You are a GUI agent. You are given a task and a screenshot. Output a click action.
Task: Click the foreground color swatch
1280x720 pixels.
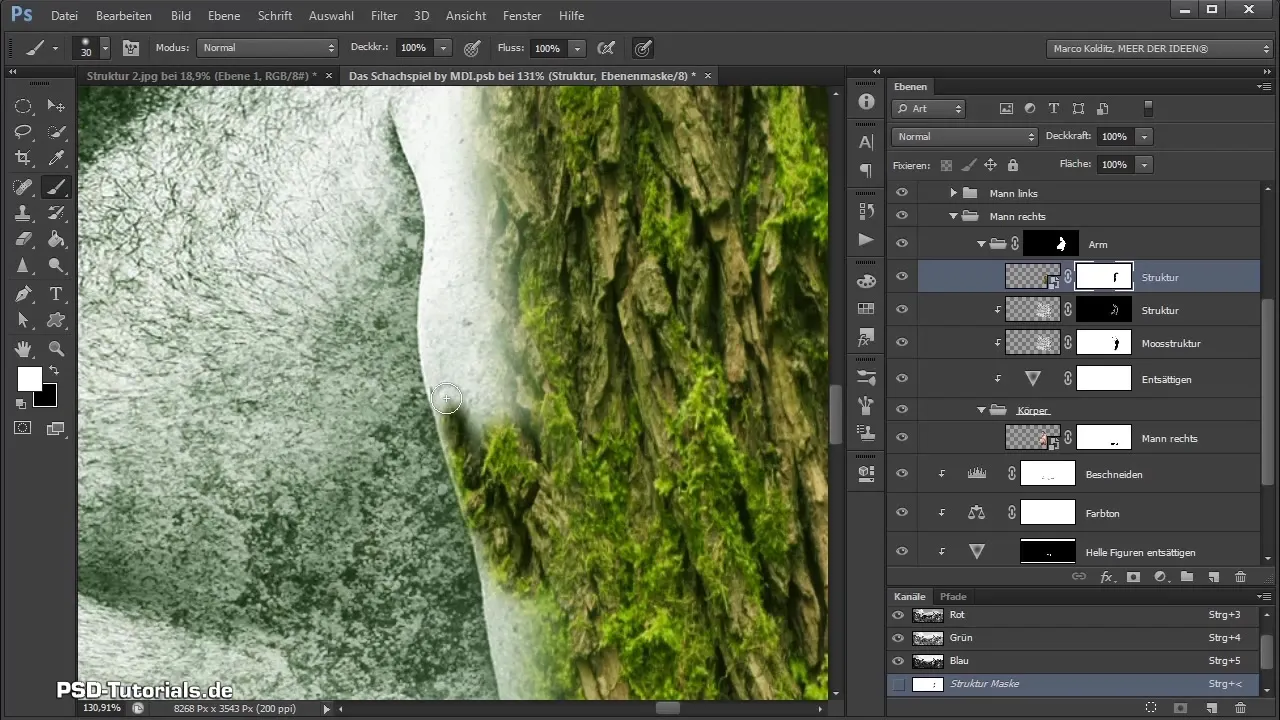(29, 379)
